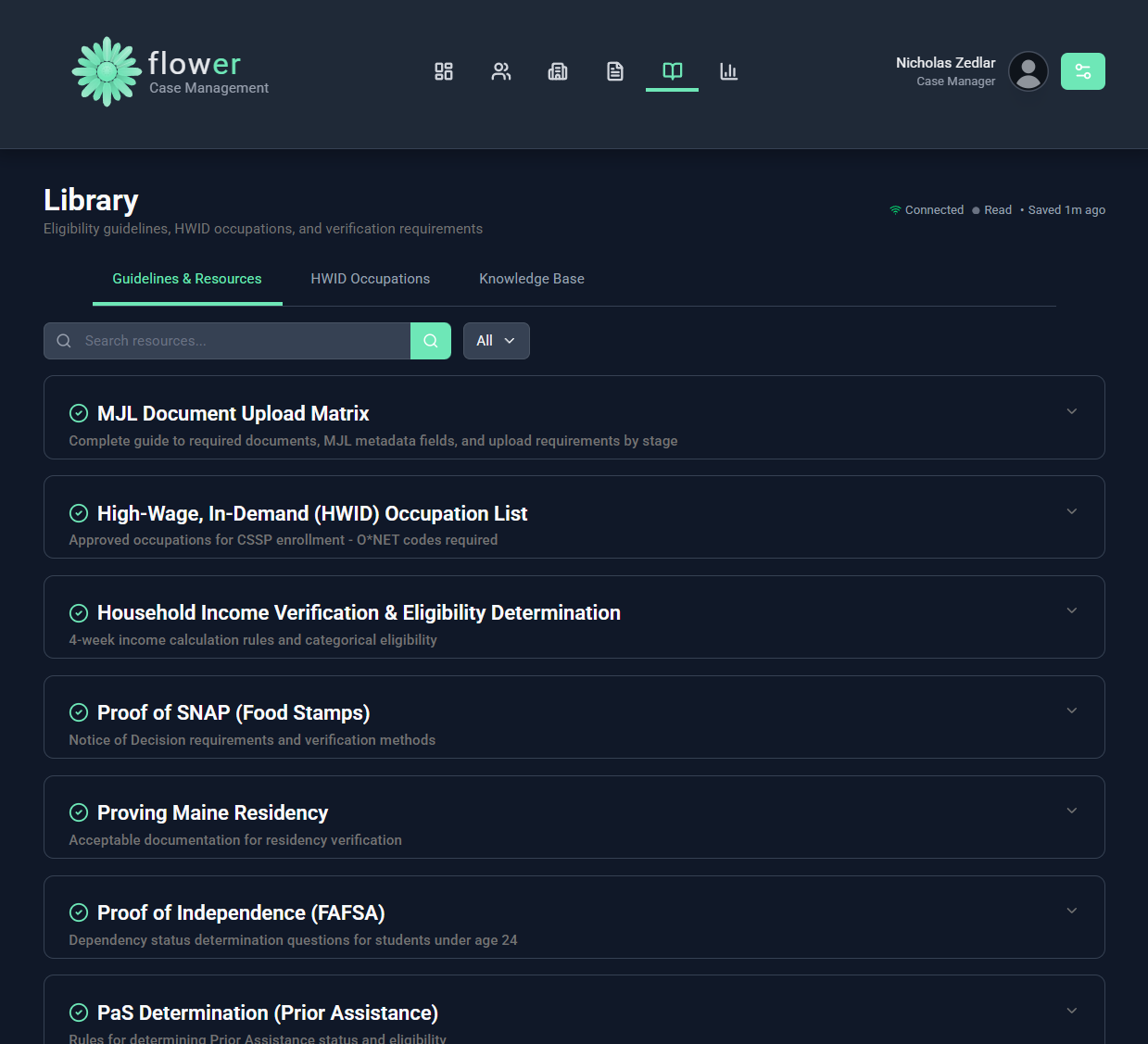Click the green settings sliders button
Screen dimensions: 1148x1044
[1082, 71]
